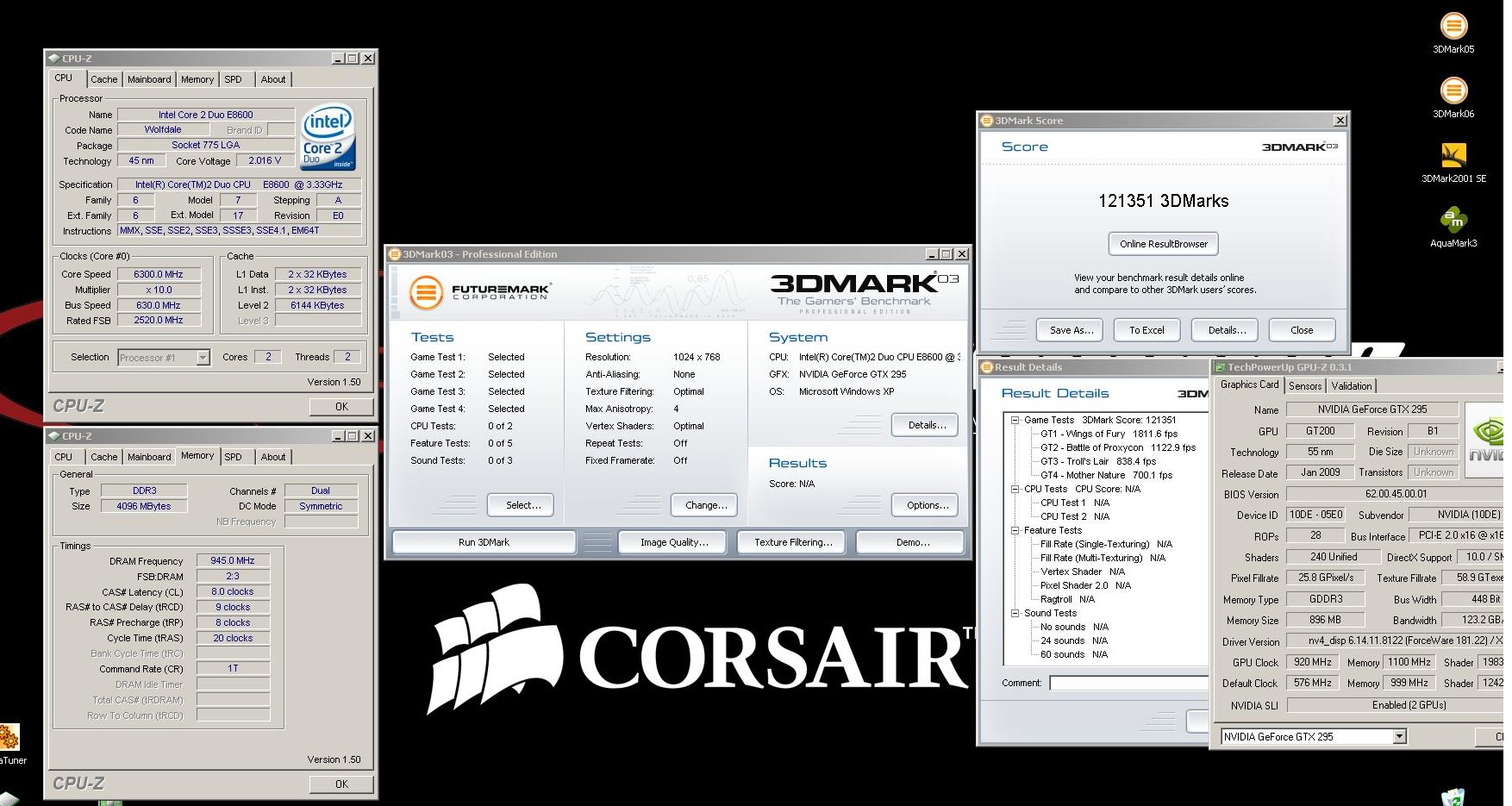Click Run 3DMark button

coord(484,542)
